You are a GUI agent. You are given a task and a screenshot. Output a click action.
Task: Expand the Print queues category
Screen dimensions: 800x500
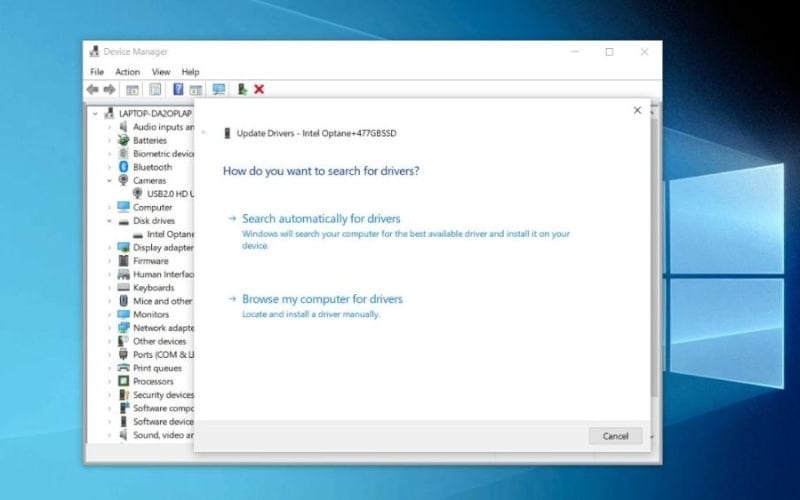[x=109, y=368]
